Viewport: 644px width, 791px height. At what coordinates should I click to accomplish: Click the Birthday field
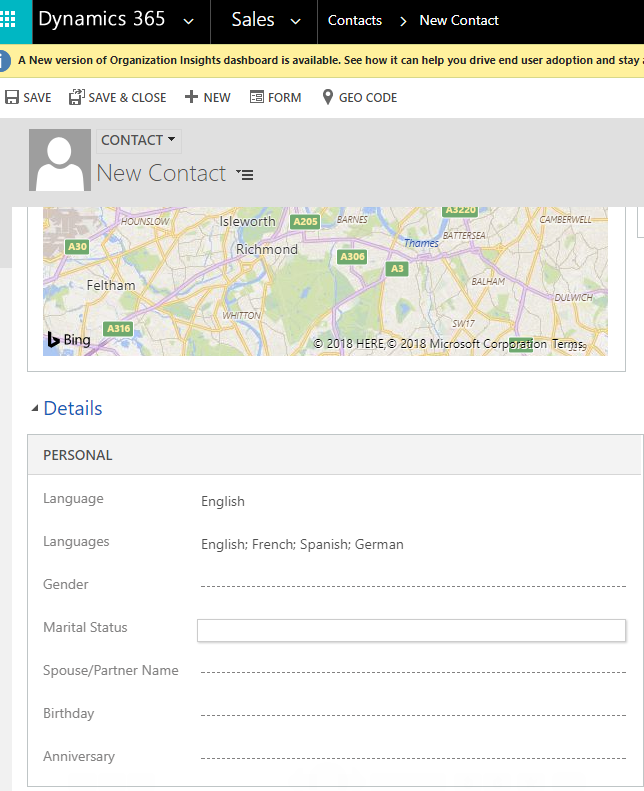[x=411, y=715]
